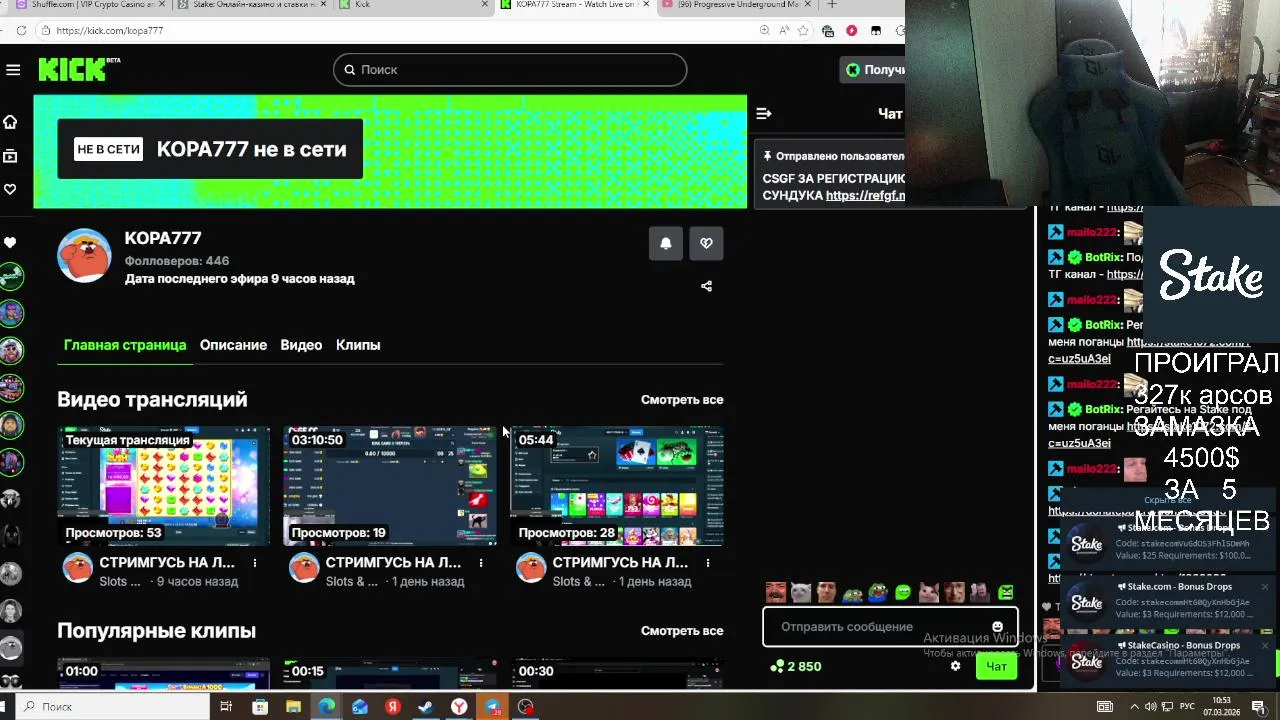Open options menu for the 03:10:50 video
1280x720 pixels.
(481, 563)
